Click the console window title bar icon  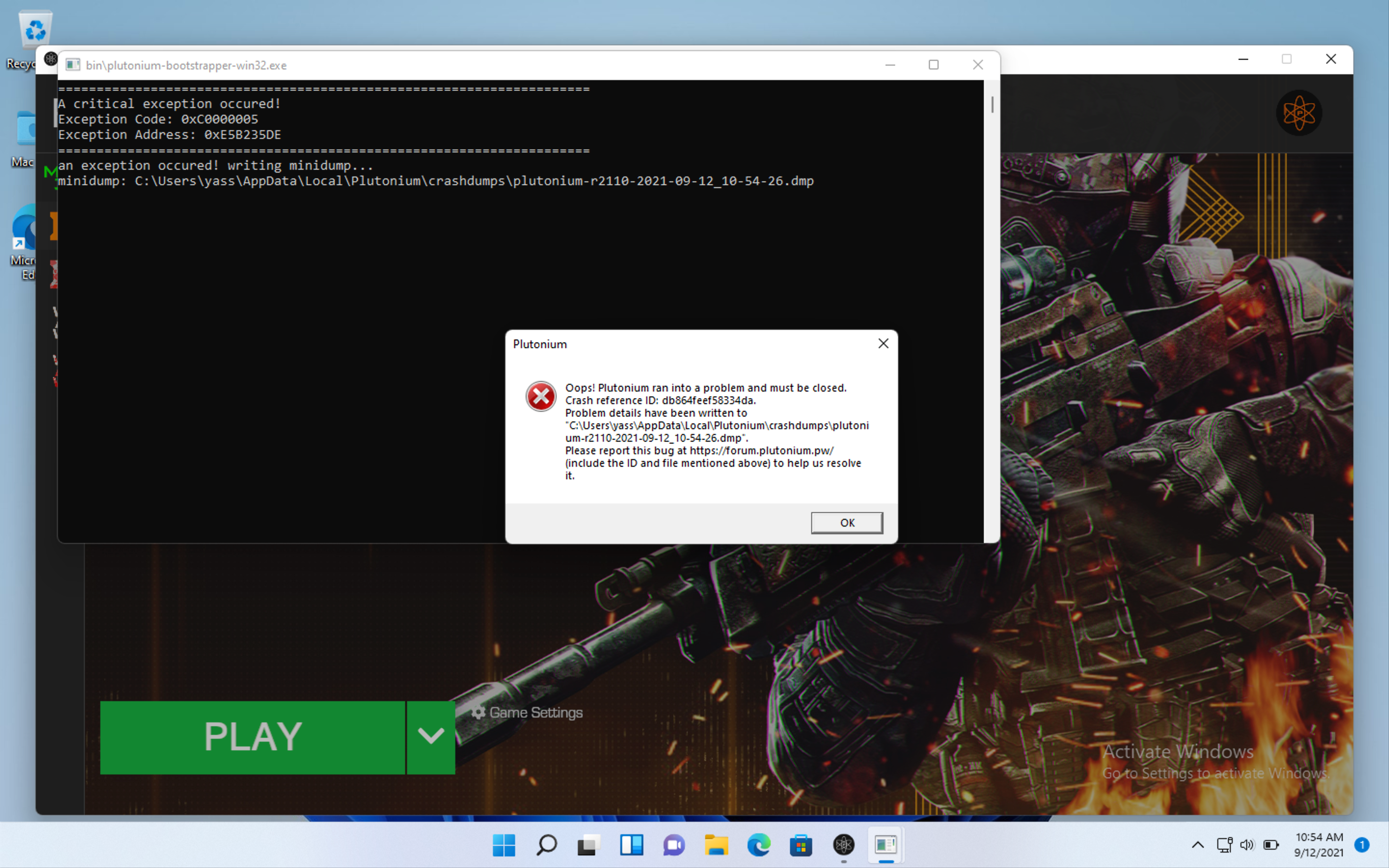(x=73, y=65)
